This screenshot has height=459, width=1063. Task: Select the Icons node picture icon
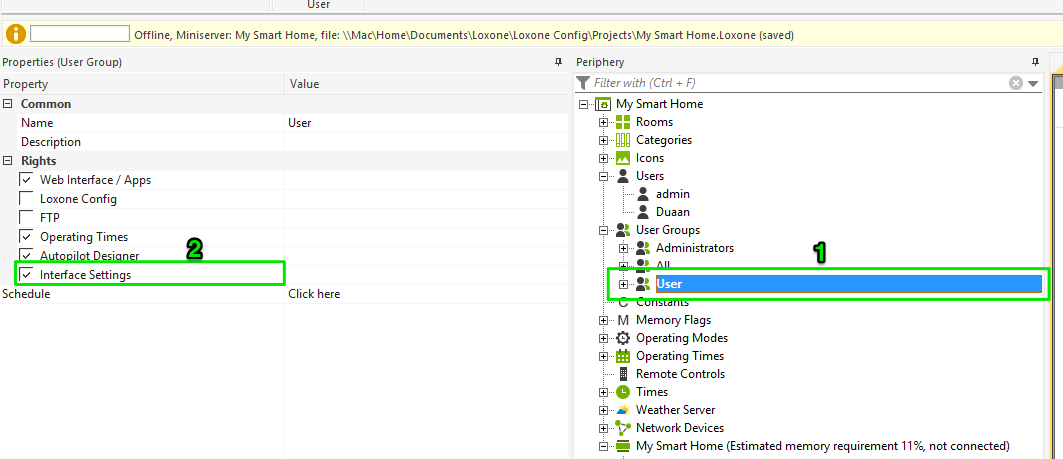point(623,158)
